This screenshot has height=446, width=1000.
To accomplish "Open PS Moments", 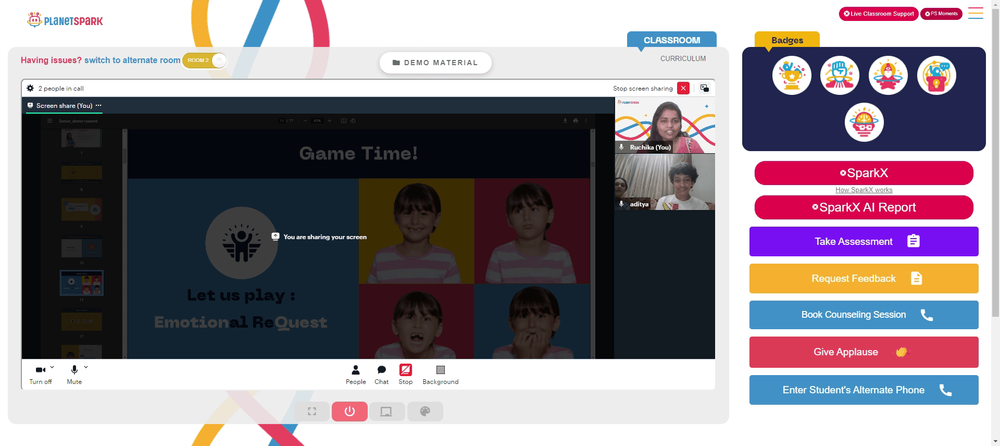I will [941, 13].
